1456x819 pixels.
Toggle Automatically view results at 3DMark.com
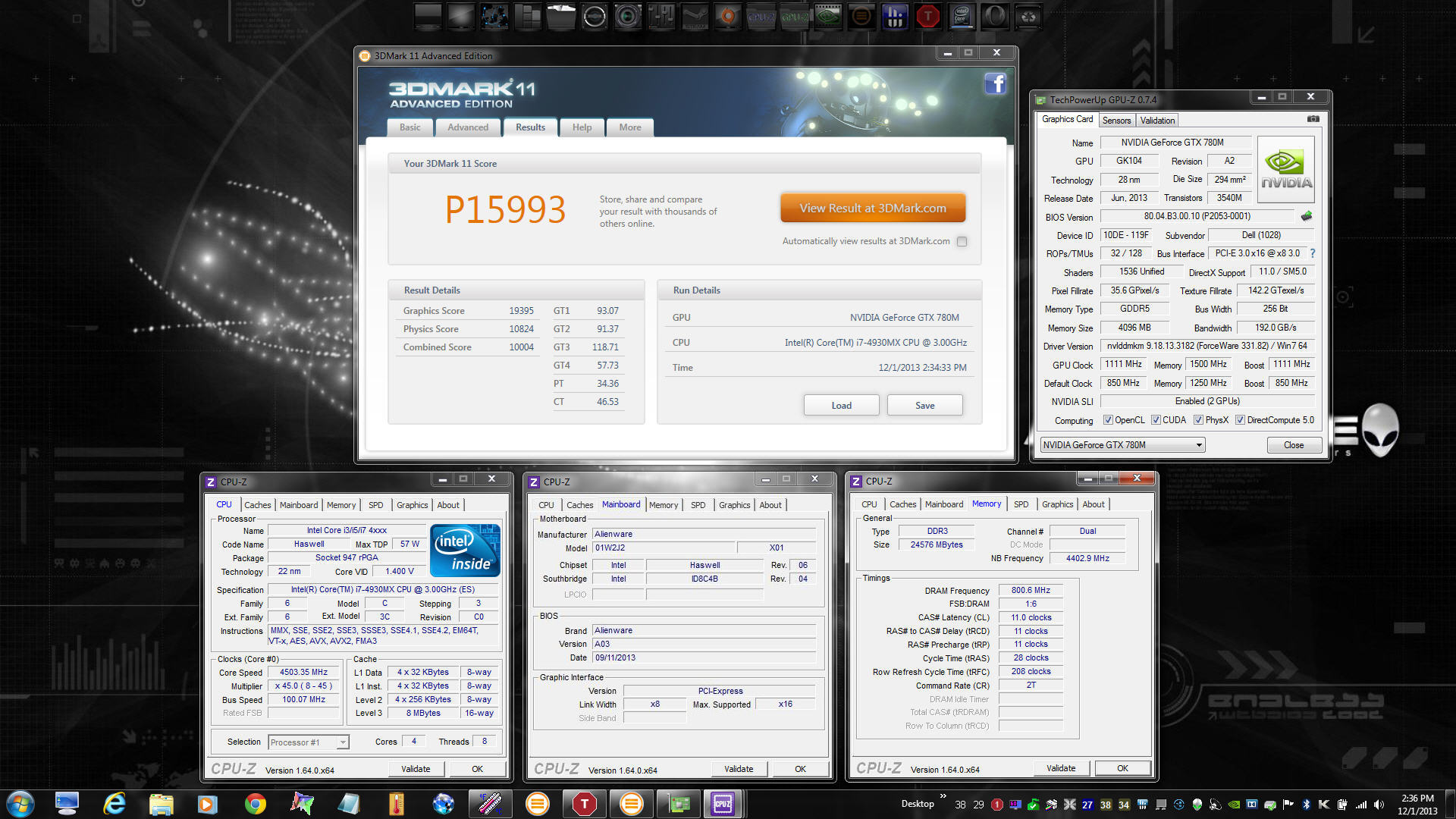pos(962,241)
